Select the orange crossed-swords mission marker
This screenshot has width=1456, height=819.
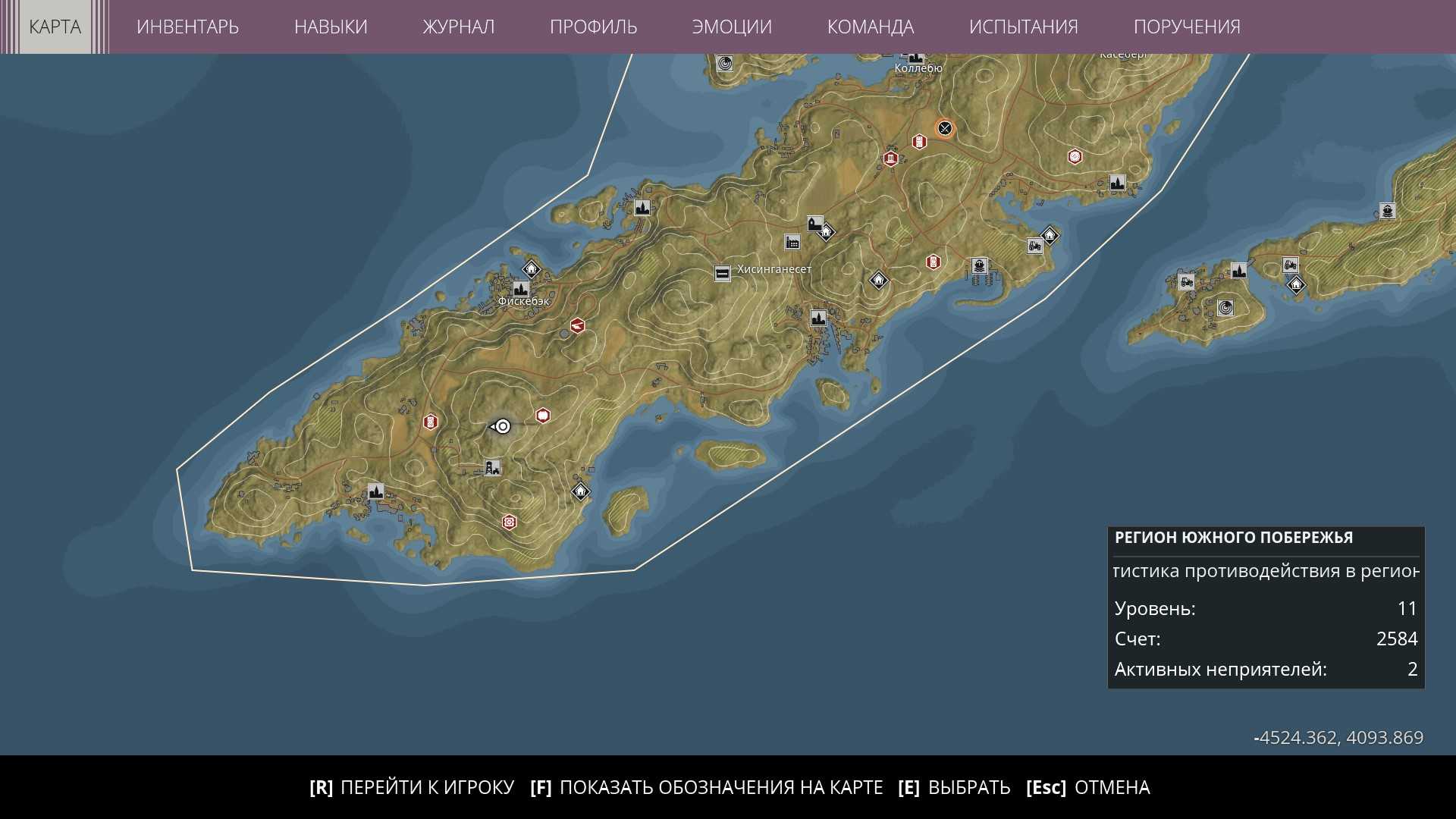(945, 128)
